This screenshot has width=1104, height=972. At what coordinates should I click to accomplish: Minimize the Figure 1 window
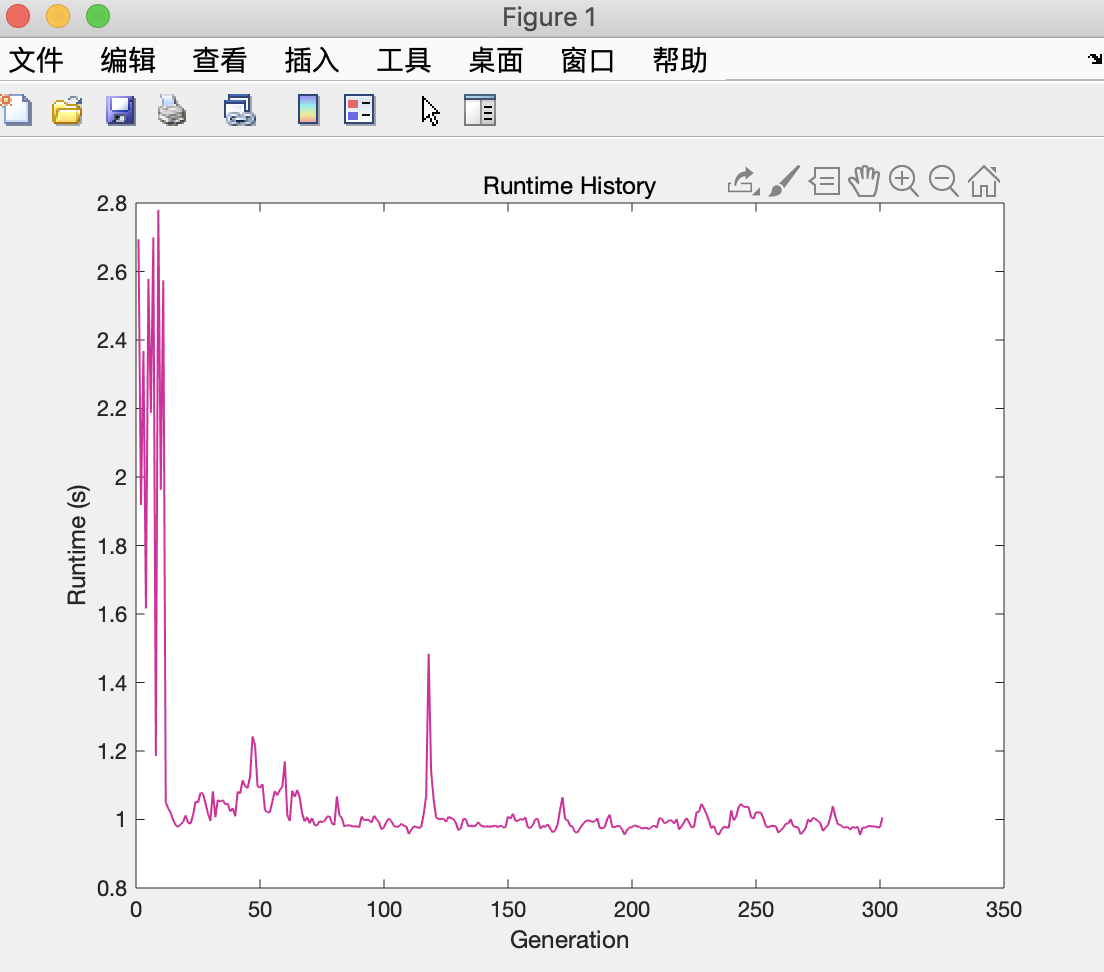tap(58, 16)
